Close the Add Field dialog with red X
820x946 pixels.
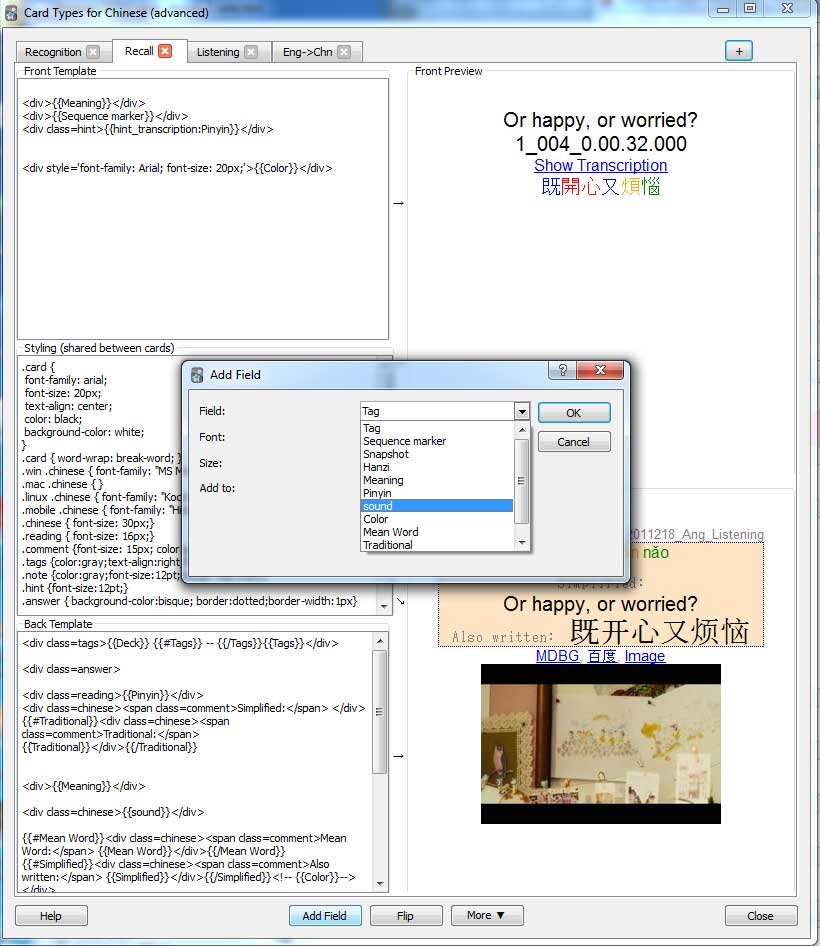[601, 371]
